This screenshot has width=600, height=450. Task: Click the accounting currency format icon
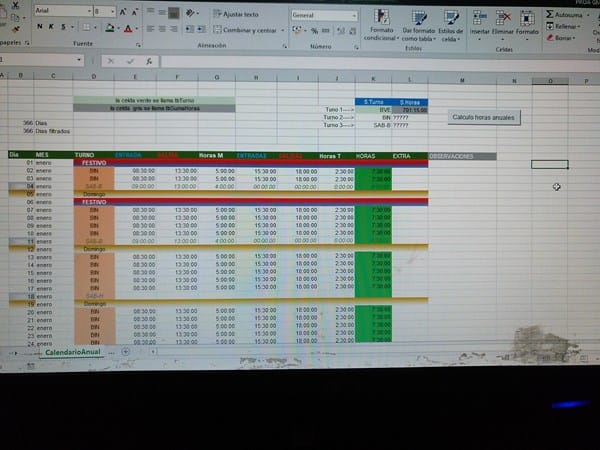click(297, 30)
